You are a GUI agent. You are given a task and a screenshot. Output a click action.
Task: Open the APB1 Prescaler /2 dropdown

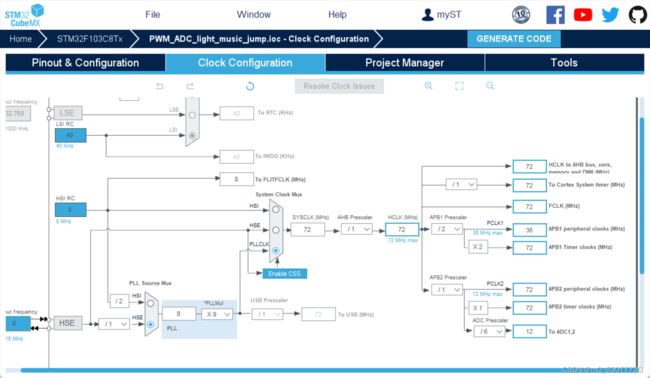[x=447, y=229]
